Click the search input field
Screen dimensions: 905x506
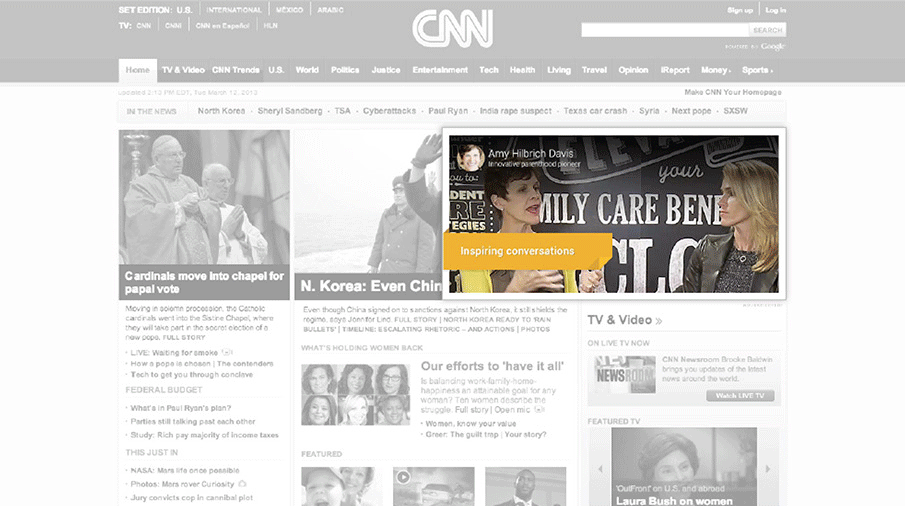click(x=665, y=30)
